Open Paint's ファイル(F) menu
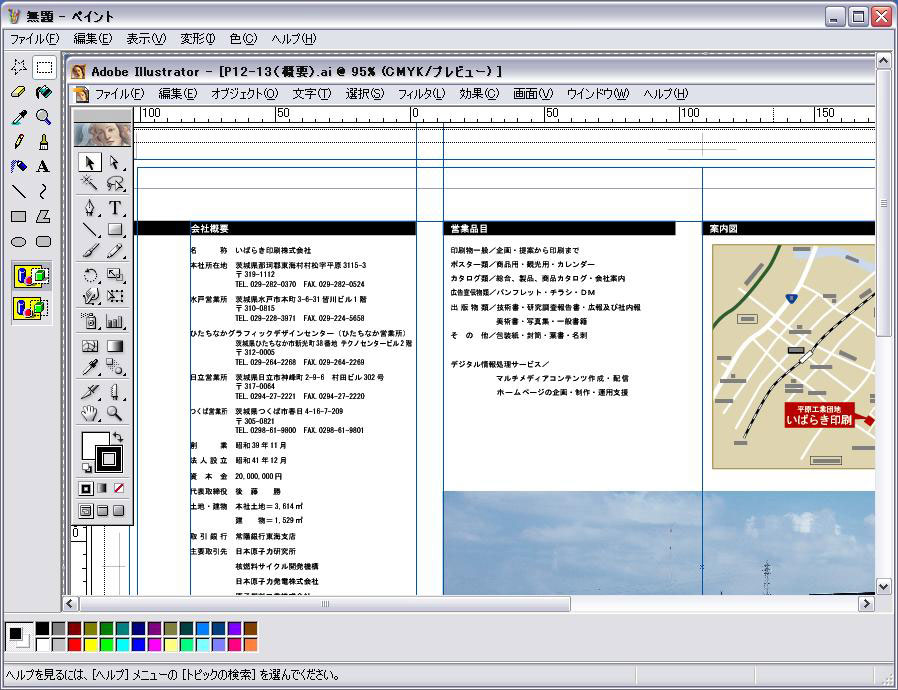This screenshot has width=898, height=690. pyautogui.click(x=35, y=39)
